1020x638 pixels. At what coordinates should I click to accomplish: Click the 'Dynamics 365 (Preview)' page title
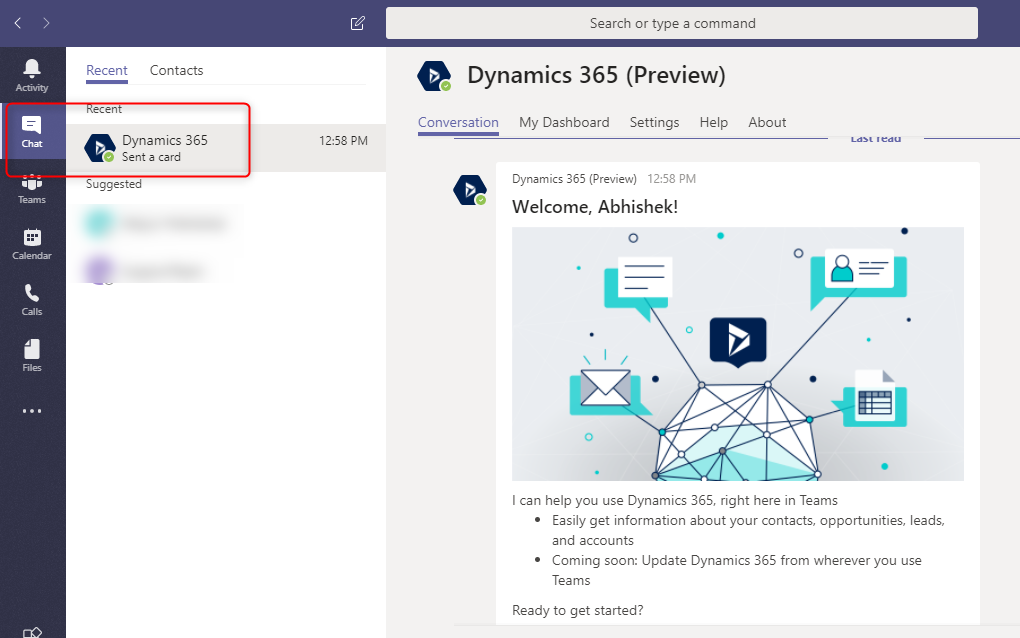(597, 75)
